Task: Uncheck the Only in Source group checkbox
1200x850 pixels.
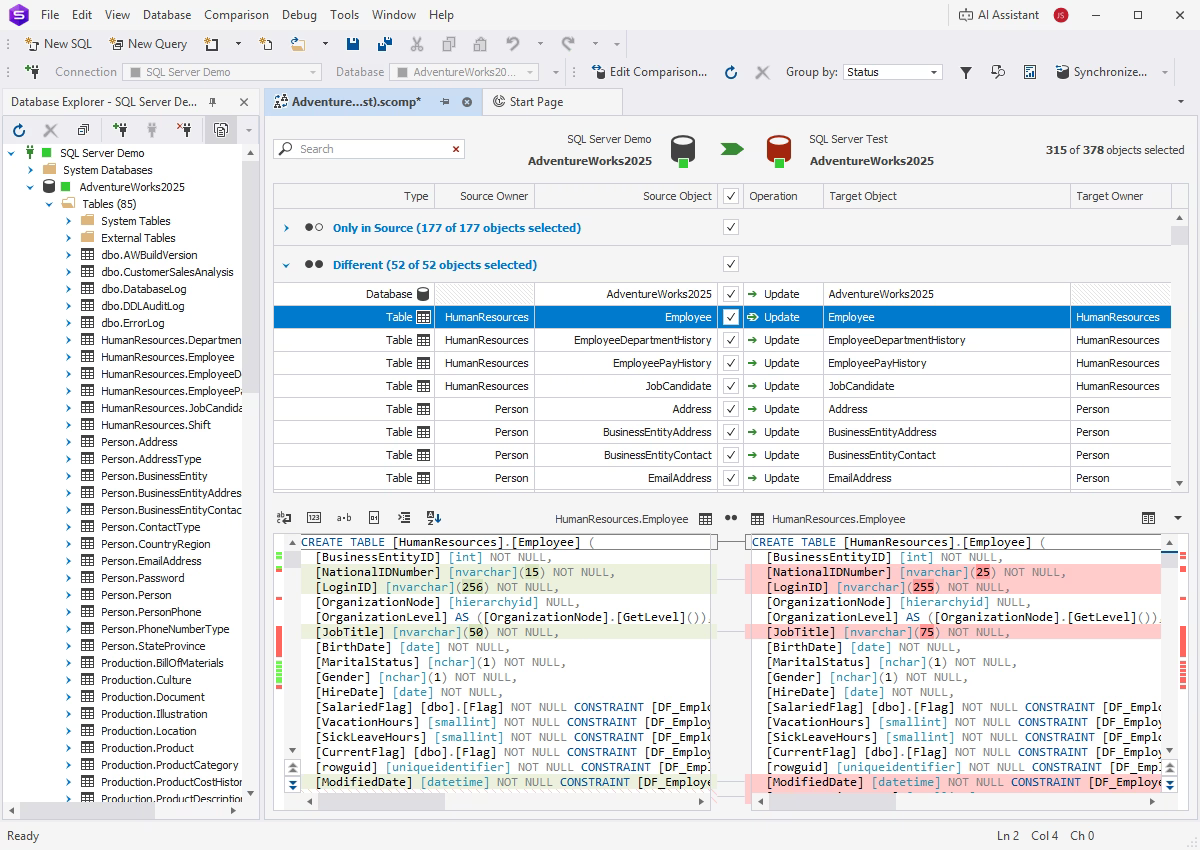Action: coord(731,228)
